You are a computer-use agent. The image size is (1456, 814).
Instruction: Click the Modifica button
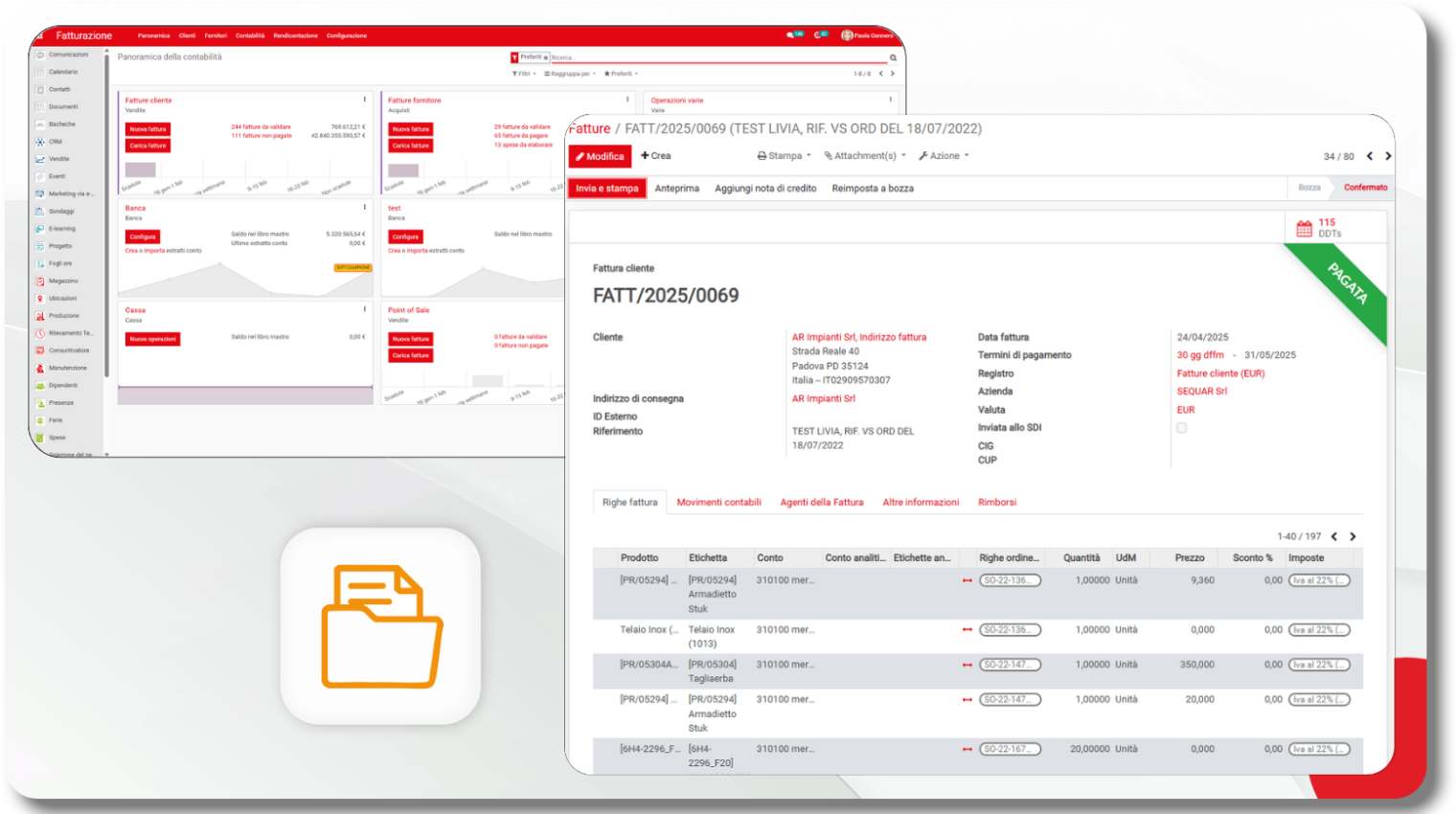[x=600, y=156]
